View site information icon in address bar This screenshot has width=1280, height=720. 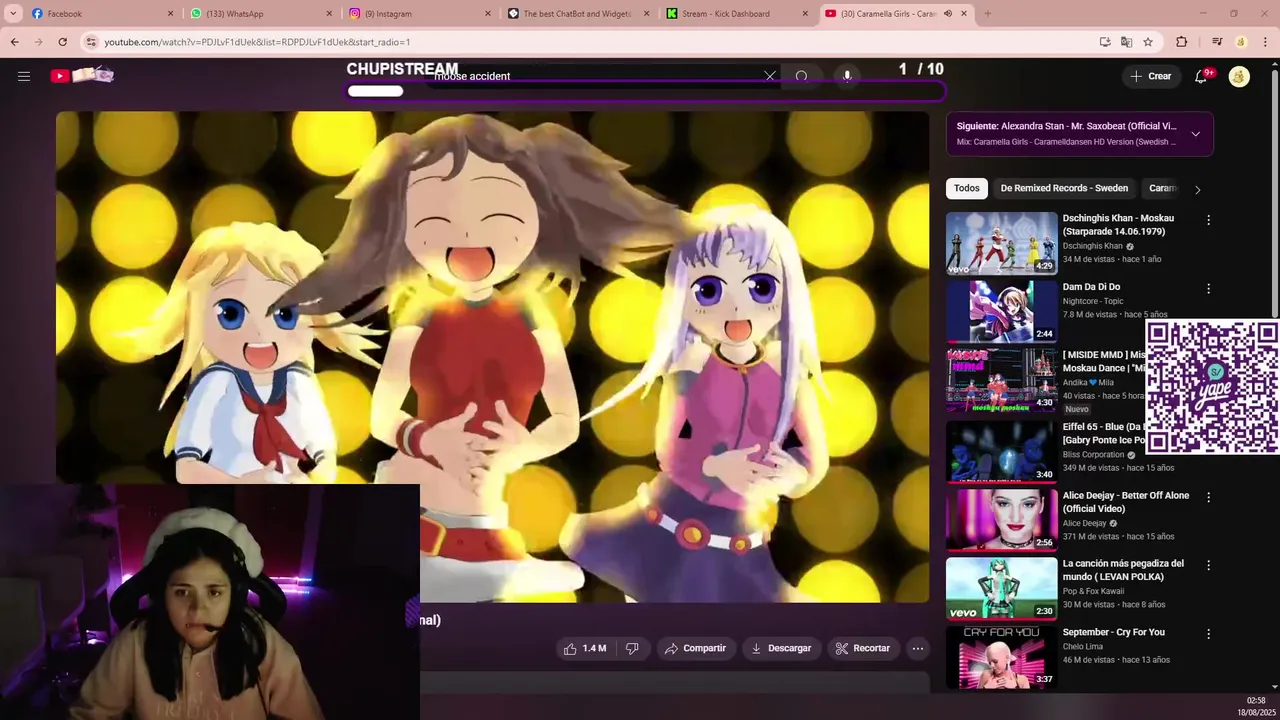tap(91, 42)
